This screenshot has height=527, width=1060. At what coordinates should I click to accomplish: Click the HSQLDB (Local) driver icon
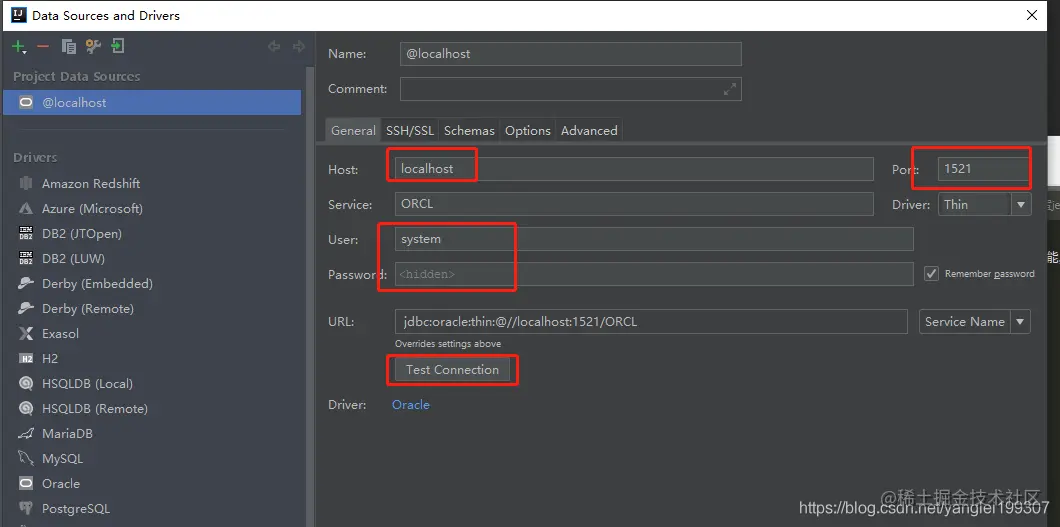click(26, 383)
